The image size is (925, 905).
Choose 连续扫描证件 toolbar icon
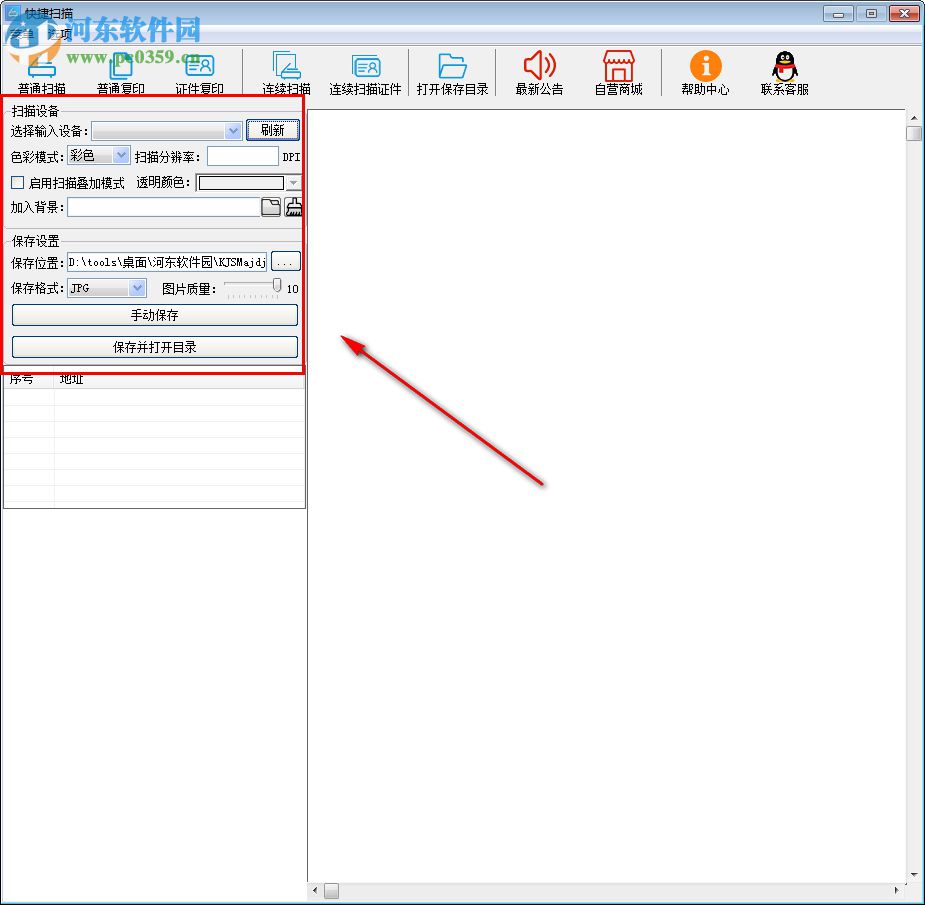click(x=365, y=73)
